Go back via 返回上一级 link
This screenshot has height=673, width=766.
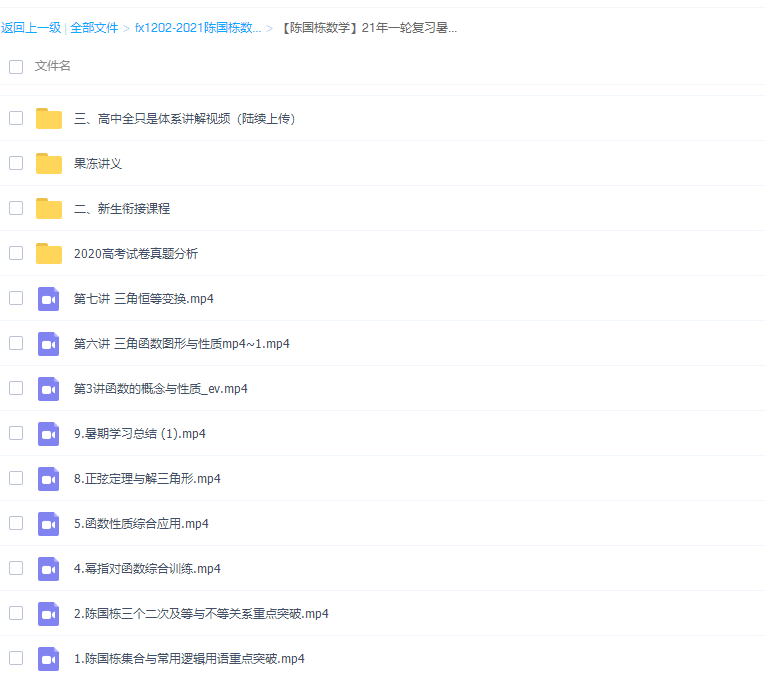pyautogui.click(x=30, y=28)
